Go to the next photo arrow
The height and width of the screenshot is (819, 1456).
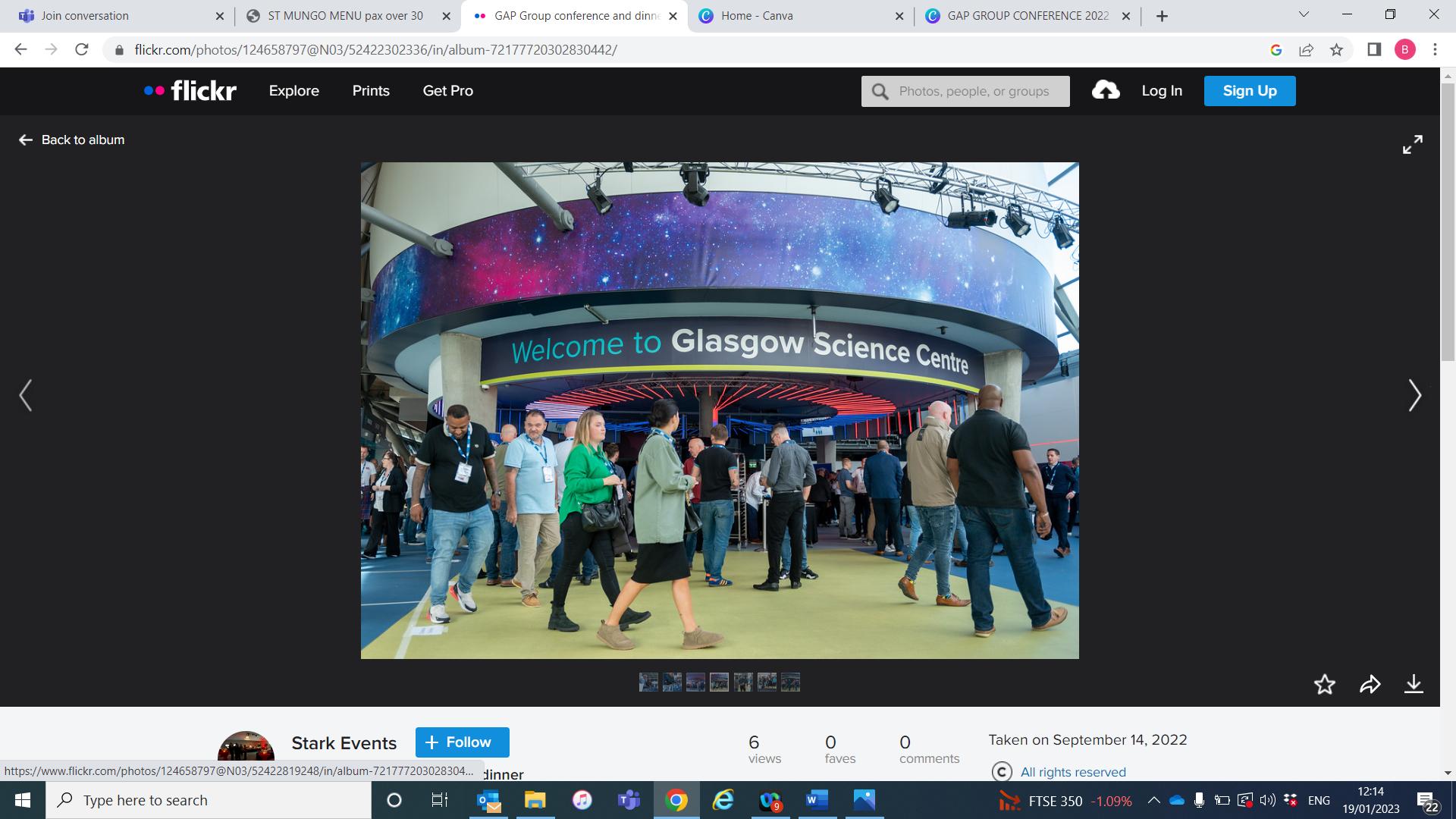[x=1414, y=396]
